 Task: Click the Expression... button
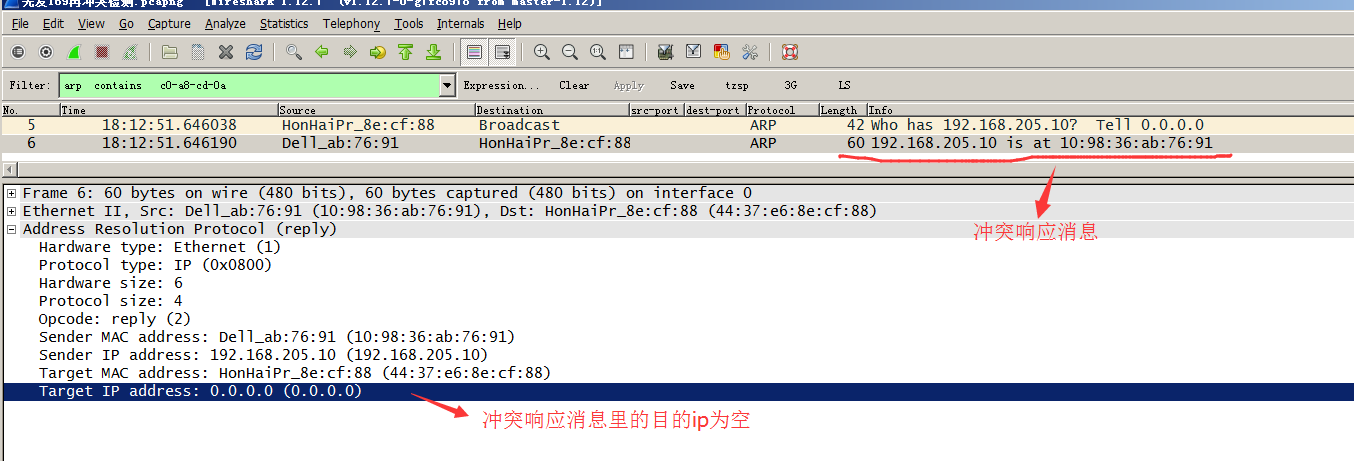tap(501, 86)
